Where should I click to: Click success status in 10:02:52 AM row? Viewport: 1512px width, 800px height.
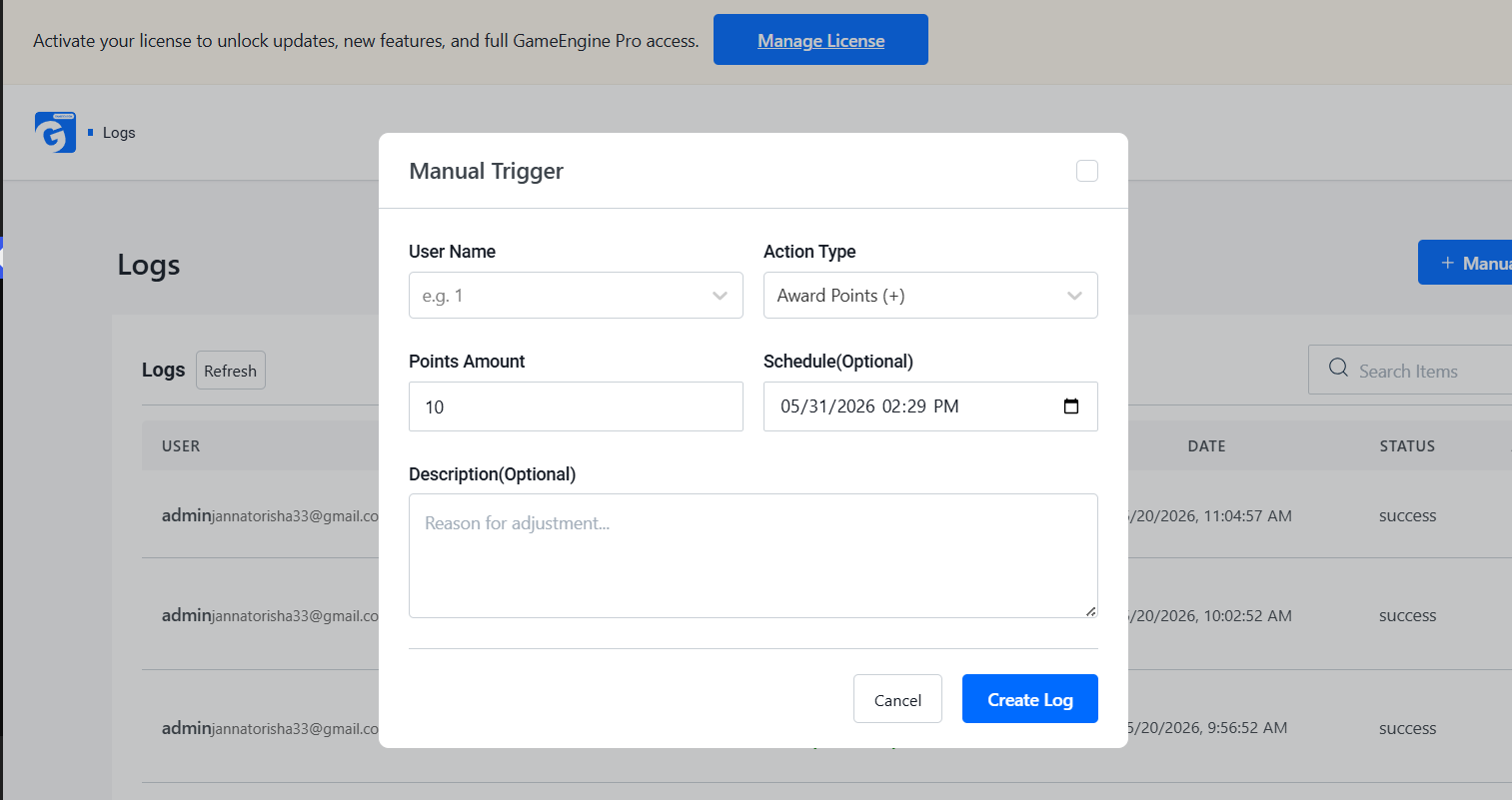coord(1407,616)
